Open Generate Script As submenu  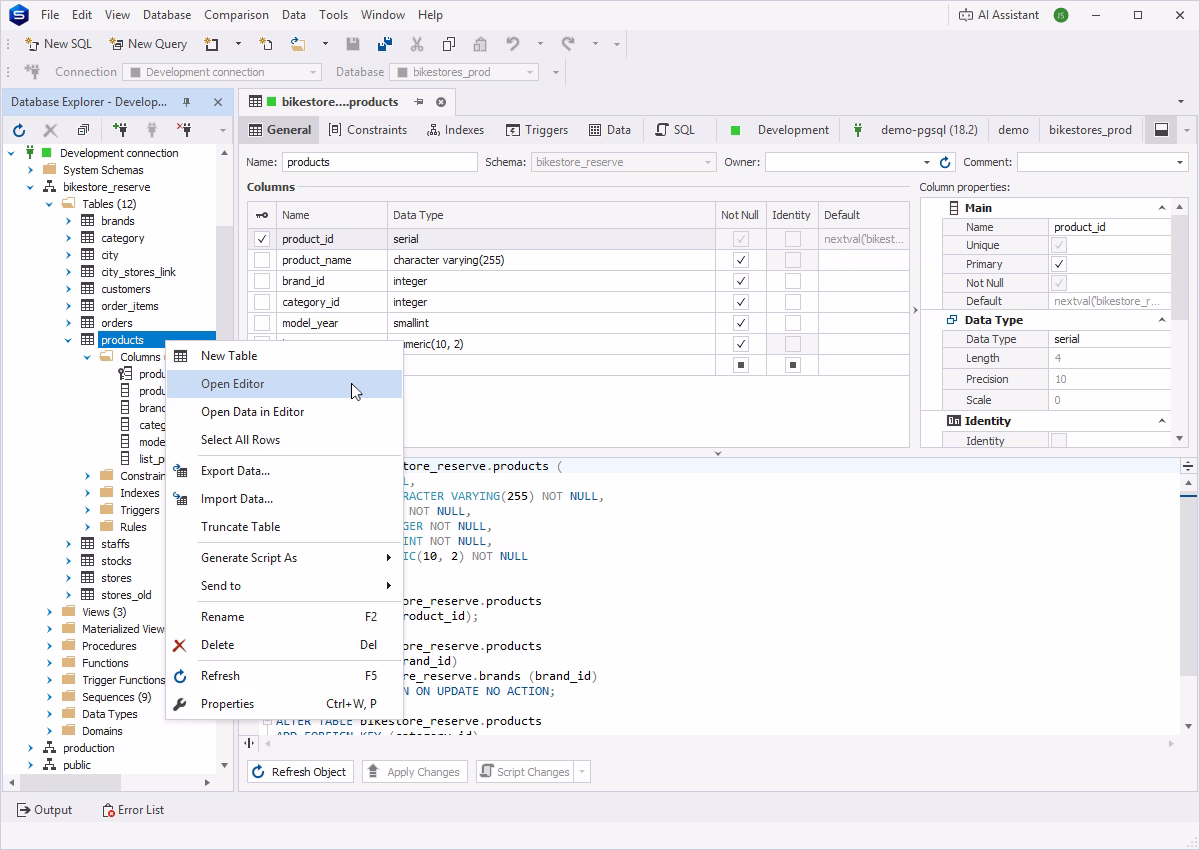coord(284,558)
